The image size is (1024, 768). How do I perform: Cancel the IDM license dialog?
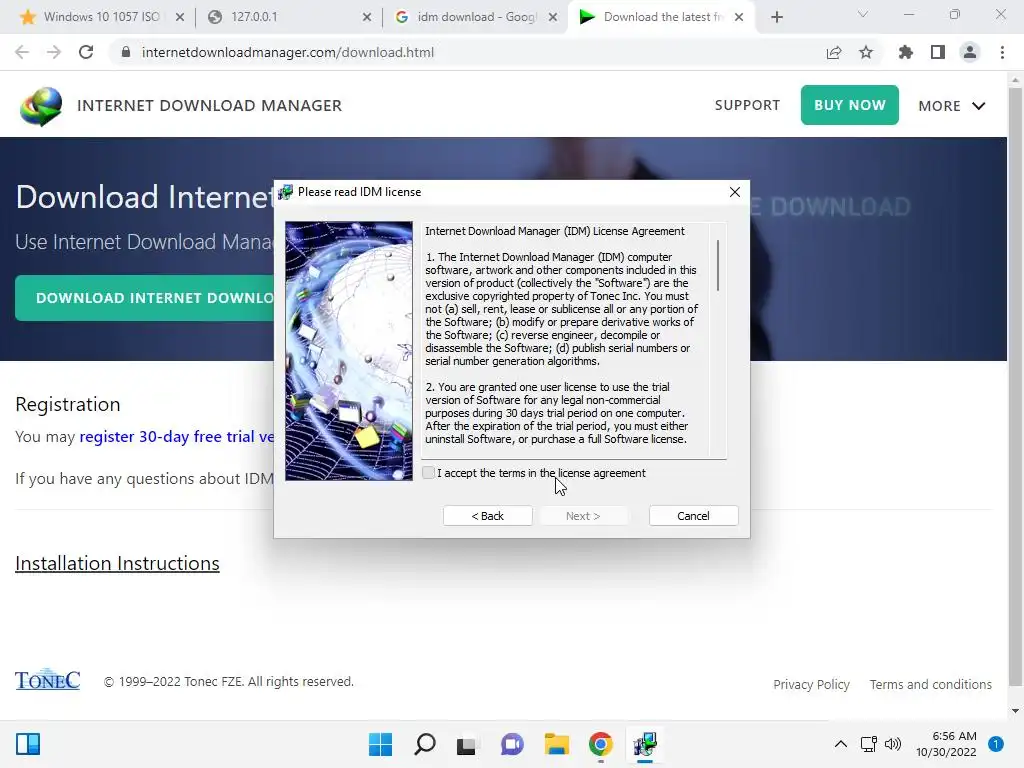(x=694, y=516)
